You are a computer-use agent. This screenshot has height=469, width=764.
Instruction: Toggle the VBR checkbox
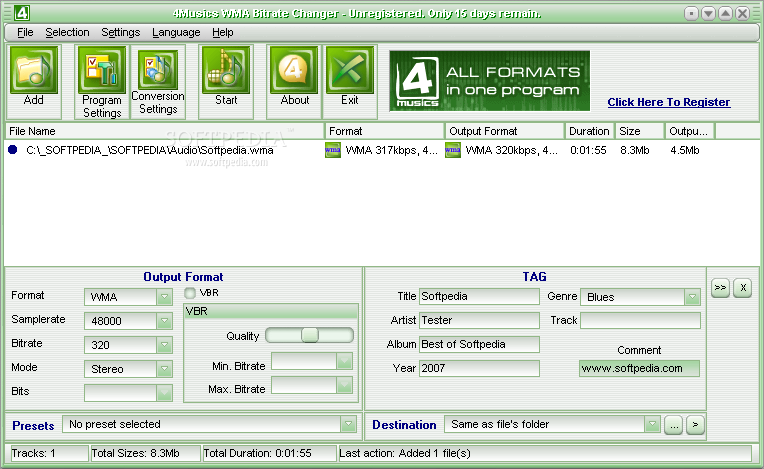[x=190, y=293]
